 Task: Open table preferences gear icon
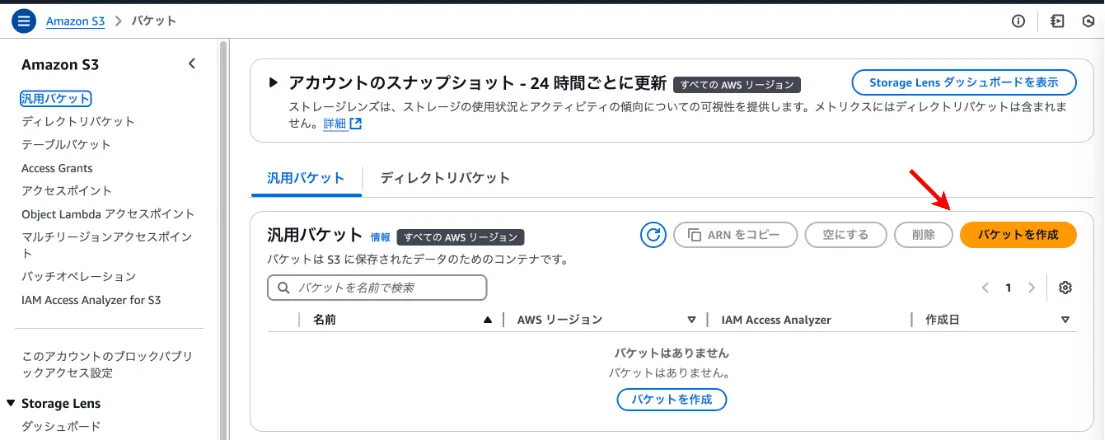[1065, 288]
